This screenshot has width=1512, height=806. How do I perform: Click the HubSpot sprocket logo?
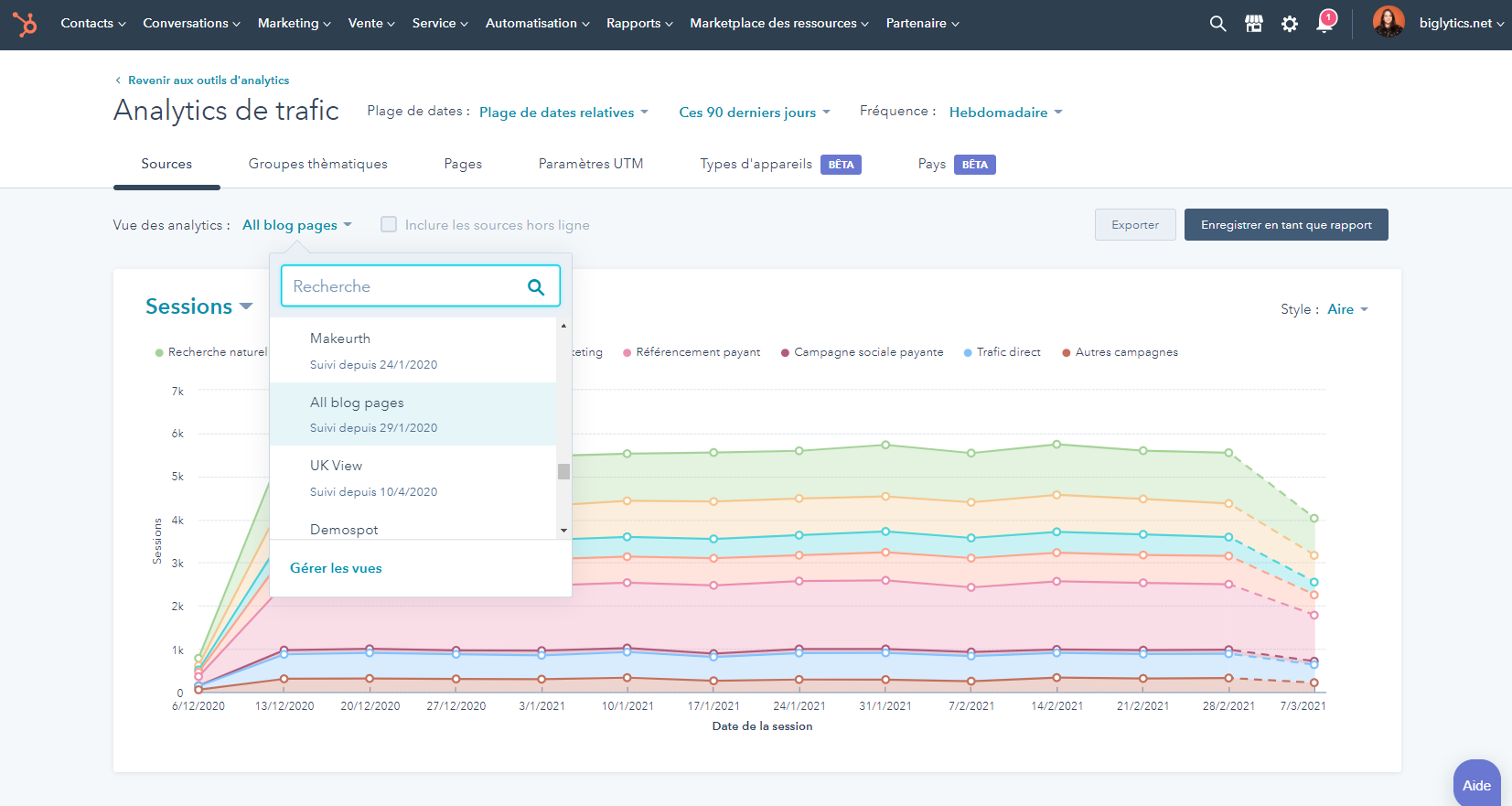[x=25, y=24]
